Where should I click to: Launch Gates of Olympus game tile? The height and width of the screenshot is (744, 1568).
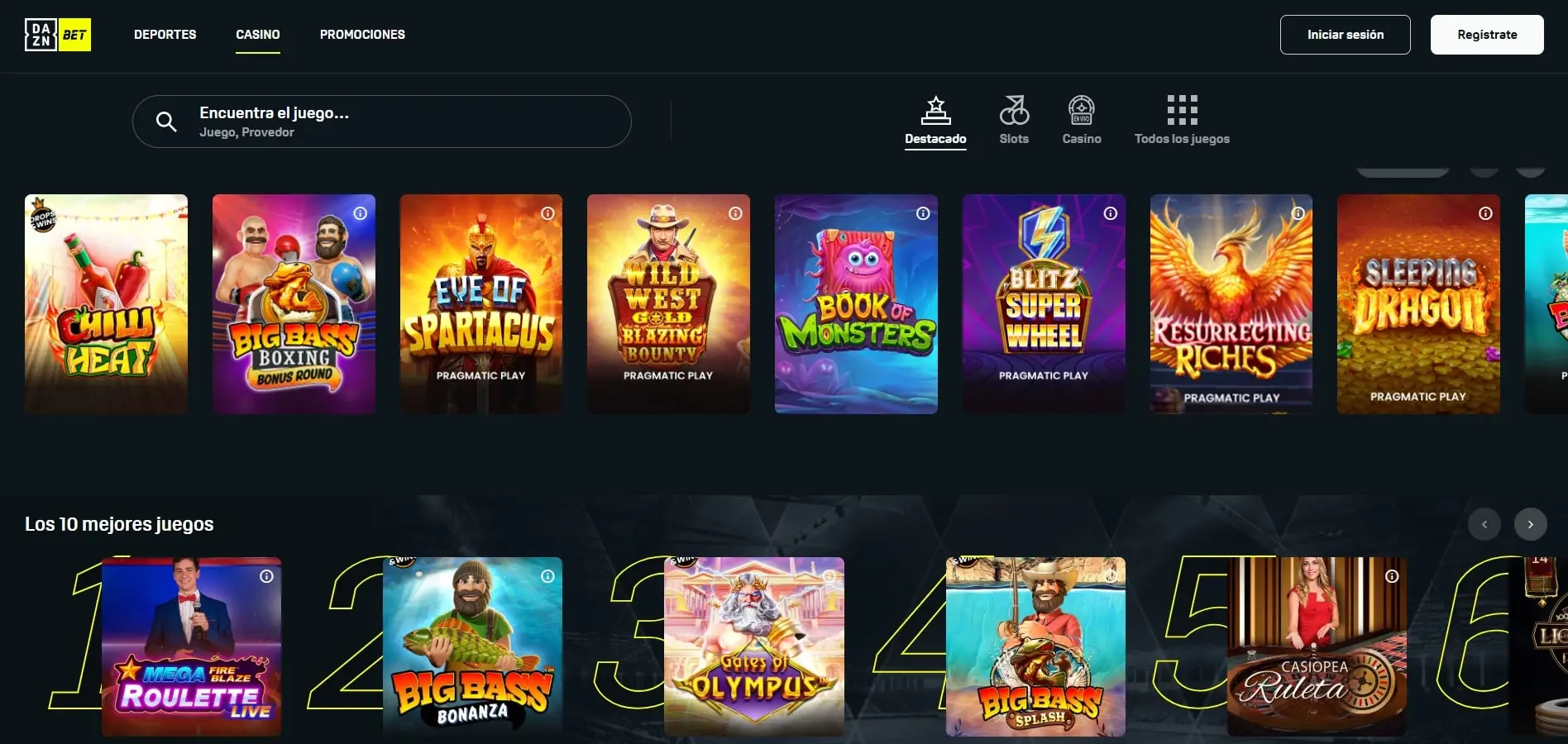[x=754, y=646]
